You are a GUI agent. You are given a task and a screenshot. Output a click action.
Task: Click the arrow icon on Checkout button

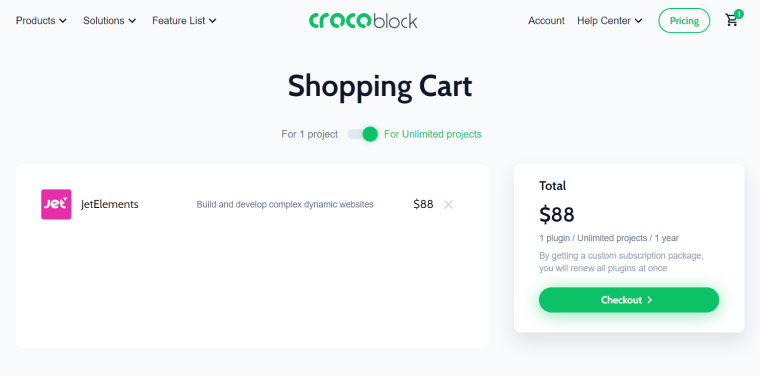[649, 300]
